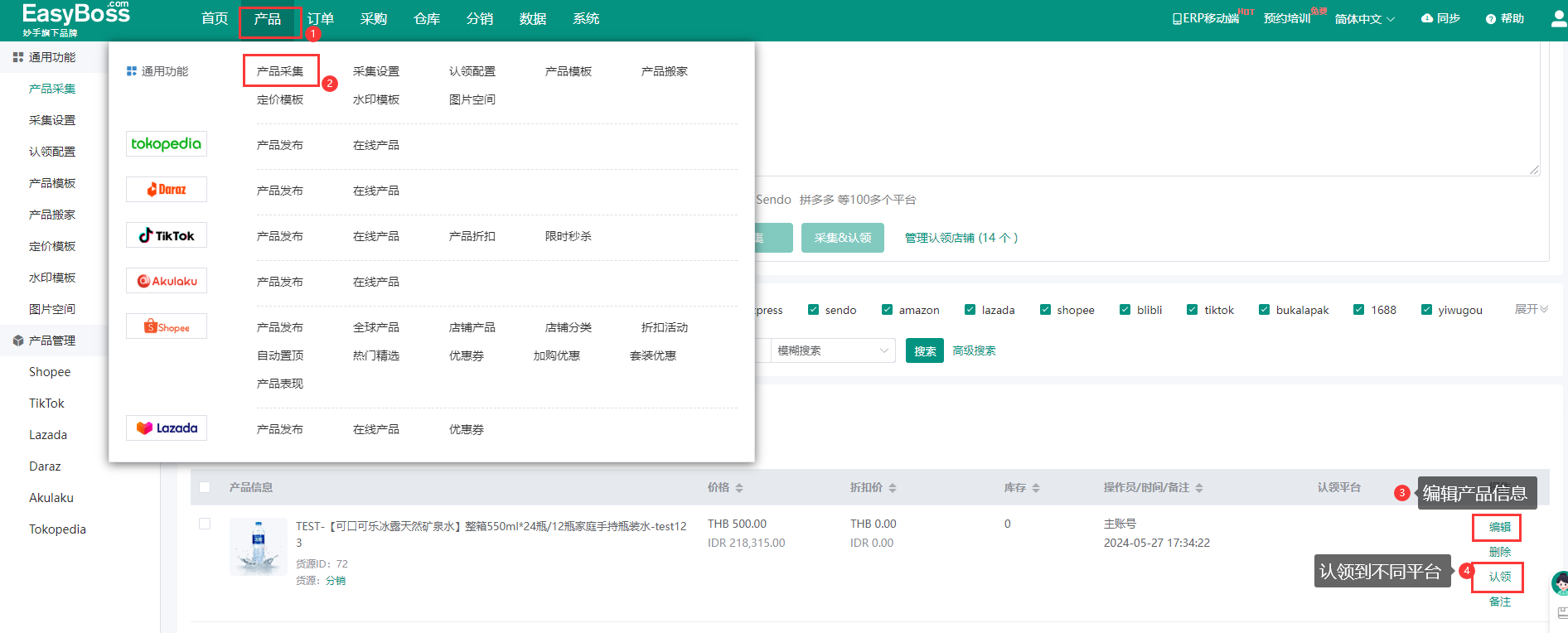The image size is (1568, 633).
Task: Go to Tokopedia in the left sidebar
Action: click(57, 529)
